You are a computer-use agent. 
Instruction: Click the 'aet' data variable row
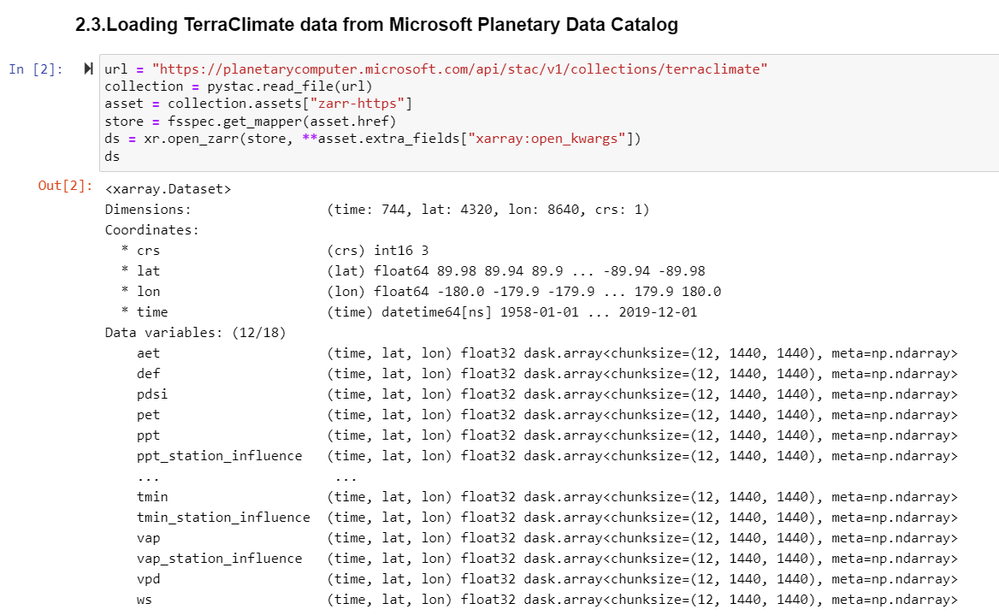148,353
